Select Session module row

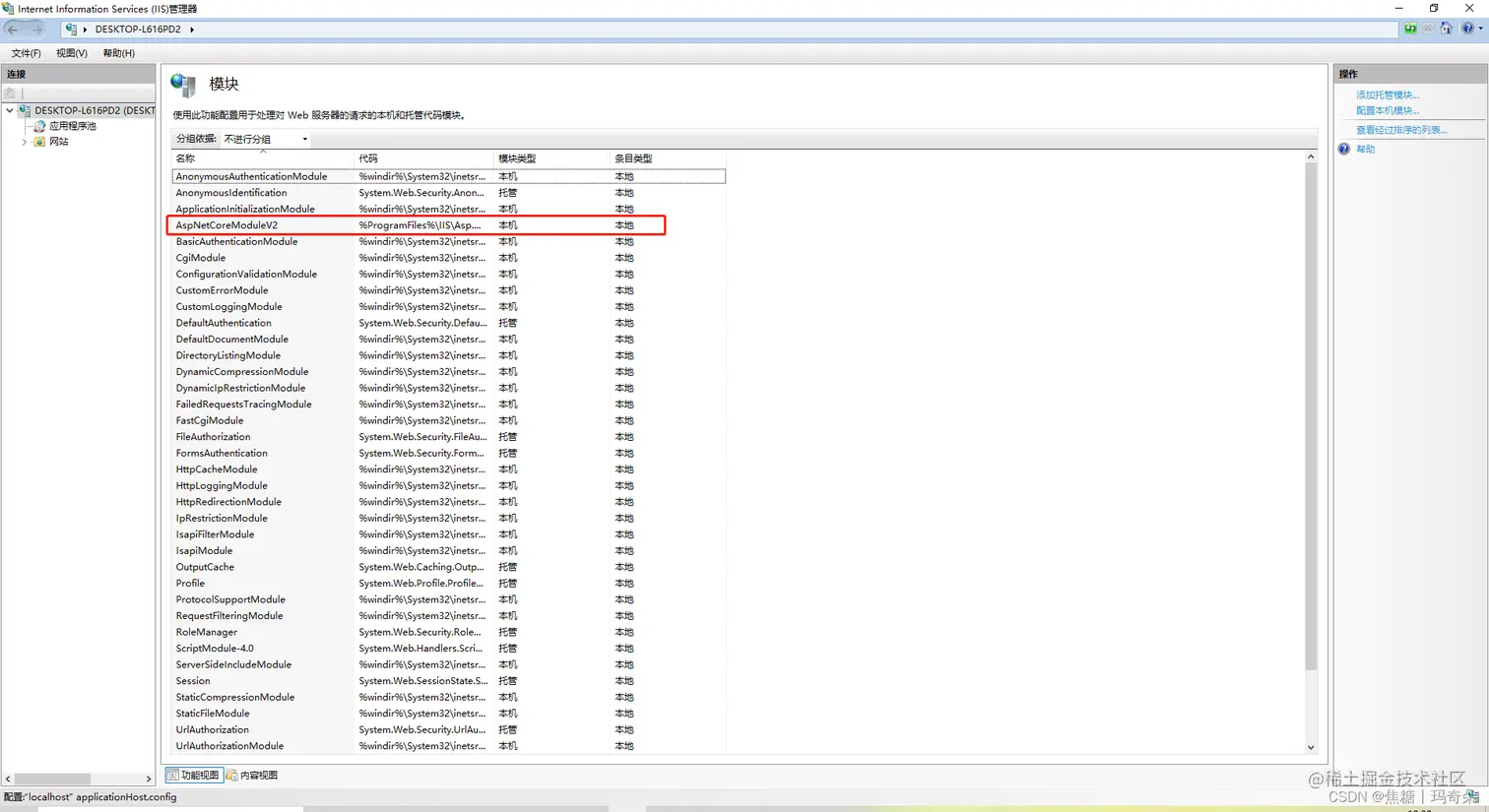tap(449, 681)
